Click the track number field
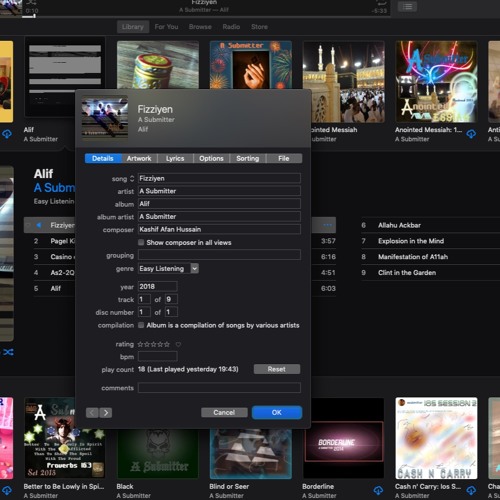This screenshot has width=500, height=500. point(144,299)
